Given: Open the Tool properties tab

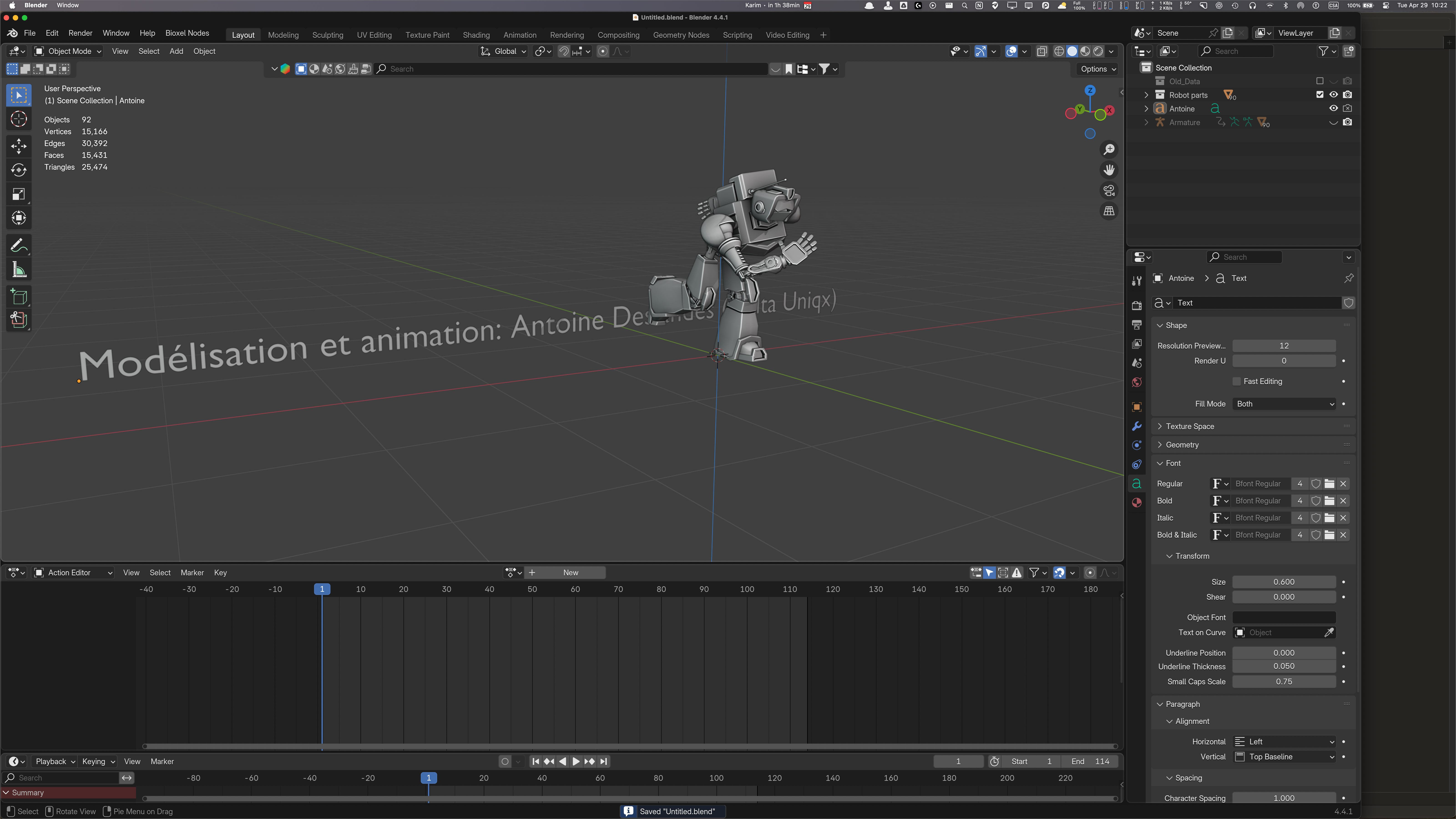Looking at the screenshot, I should coord(1137,281).
